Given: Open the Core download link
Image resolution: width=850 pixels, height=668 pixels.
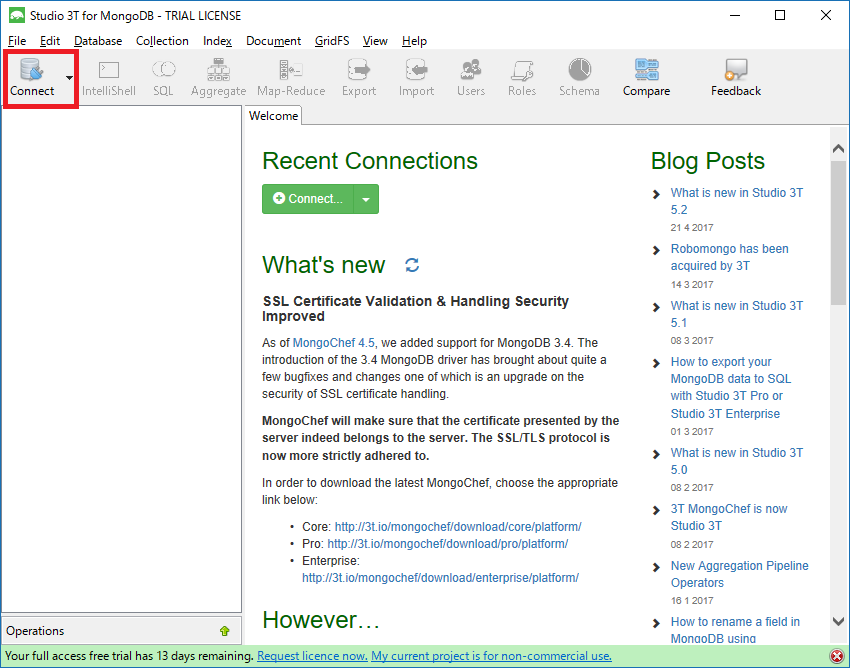Looking at the screenshot, I should click(458, 526).
